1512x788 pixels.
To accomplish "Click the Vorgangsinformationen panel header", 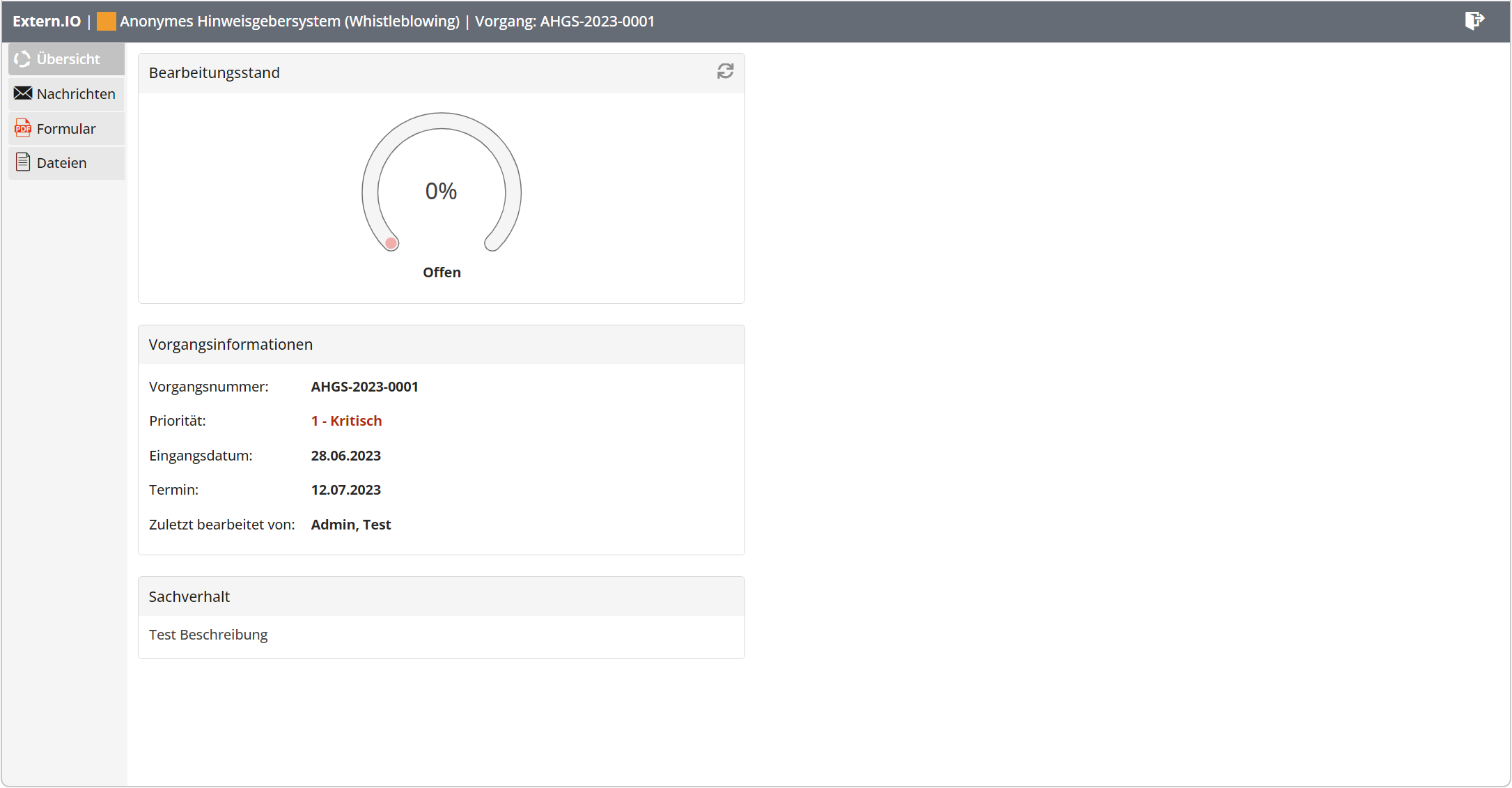I will [x=442, y=345].
